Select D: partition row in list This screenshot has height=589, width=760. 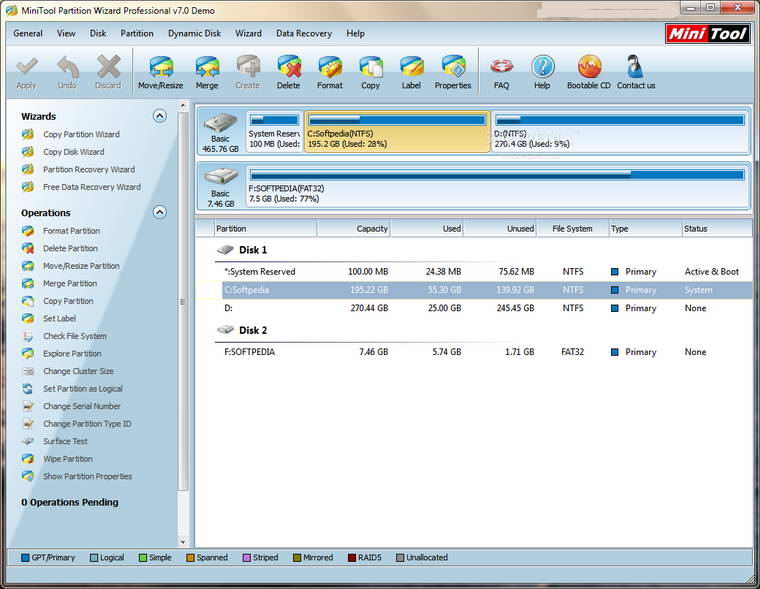tap(487, 308)
